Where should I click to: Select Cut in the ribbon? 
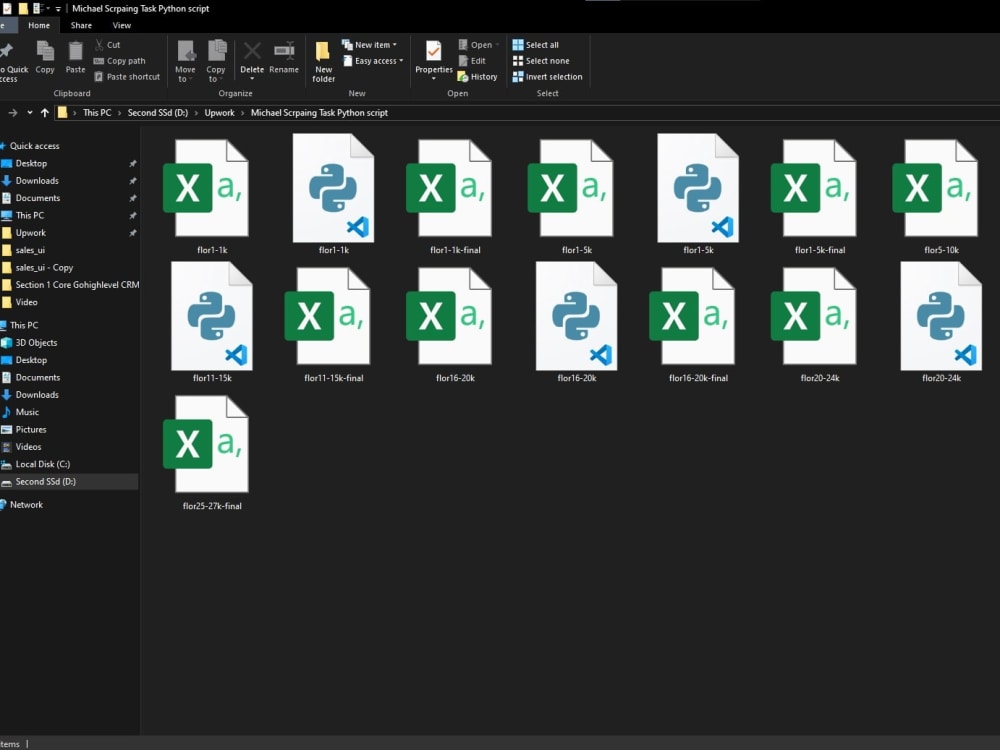(107, 45)
